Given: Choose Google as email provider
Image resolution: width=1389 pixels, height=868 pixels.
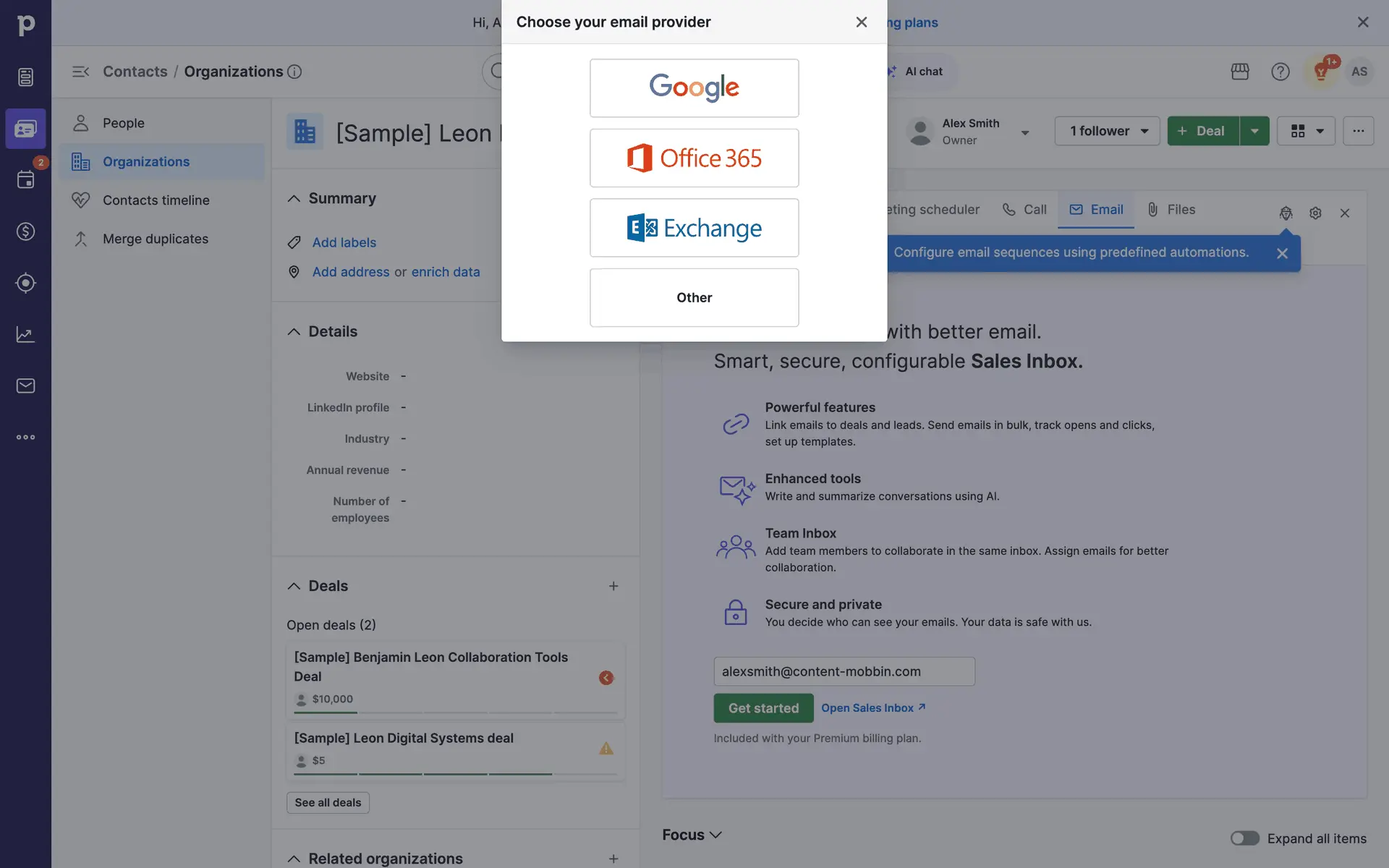Looking at the screenshot, I should [x=694, y=88].
